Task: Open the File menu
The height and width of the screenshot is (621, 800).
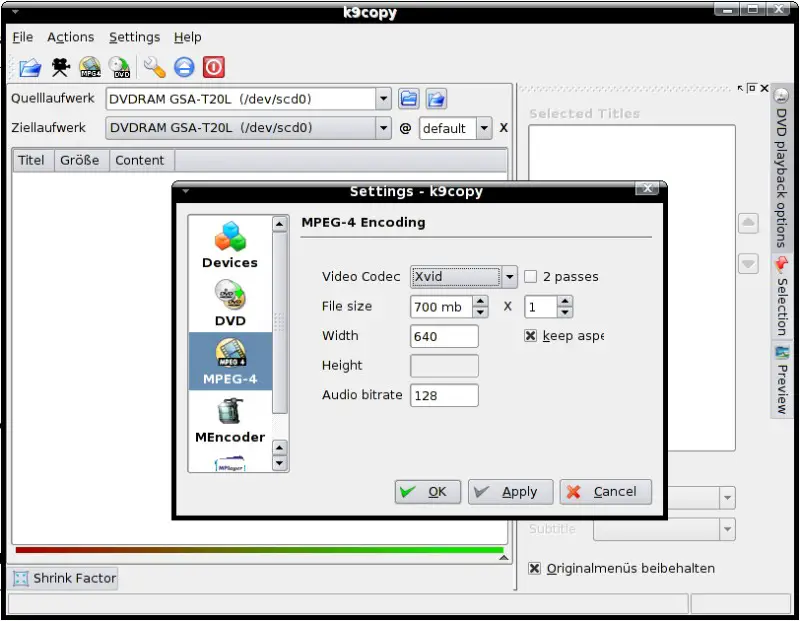Action: [22, 37]
